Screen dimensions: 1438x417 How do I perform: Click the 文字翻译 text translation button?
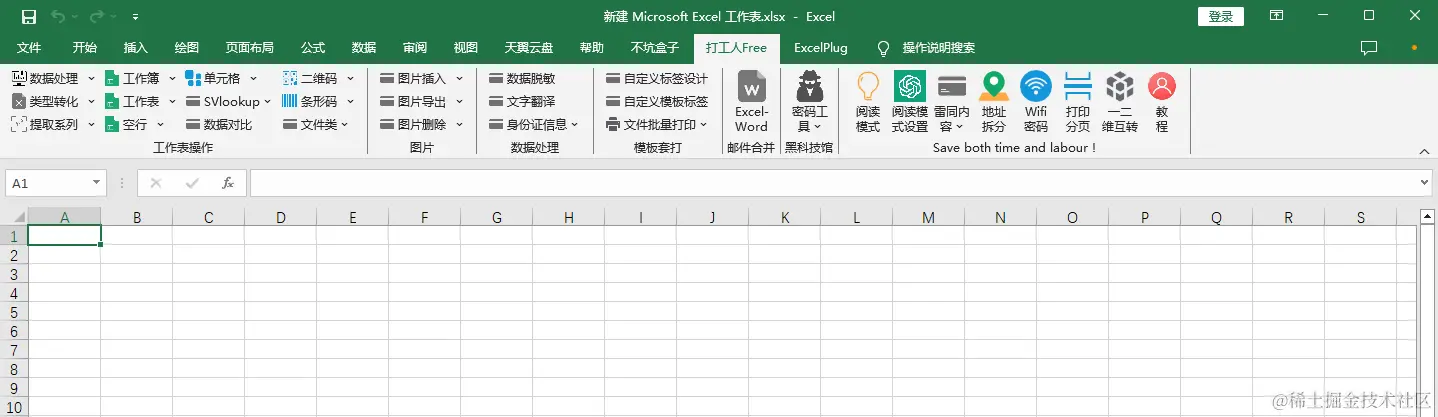[521, 101]
